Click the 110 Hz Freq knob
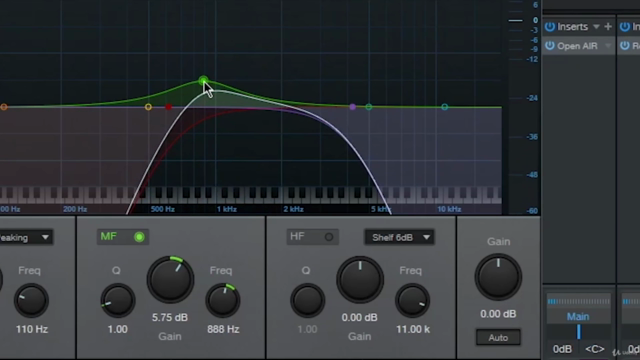640x360 pixels. coord(31,301)
